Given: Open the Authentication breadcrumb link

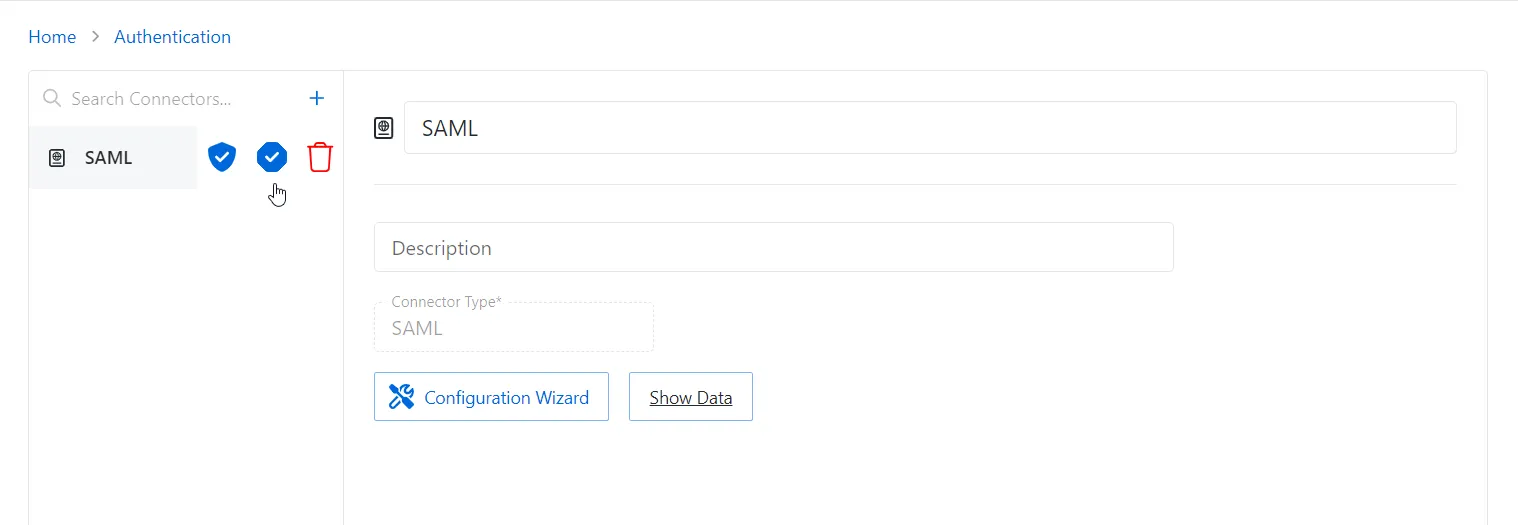Looking at the screenshot, I should click(172, 37).
